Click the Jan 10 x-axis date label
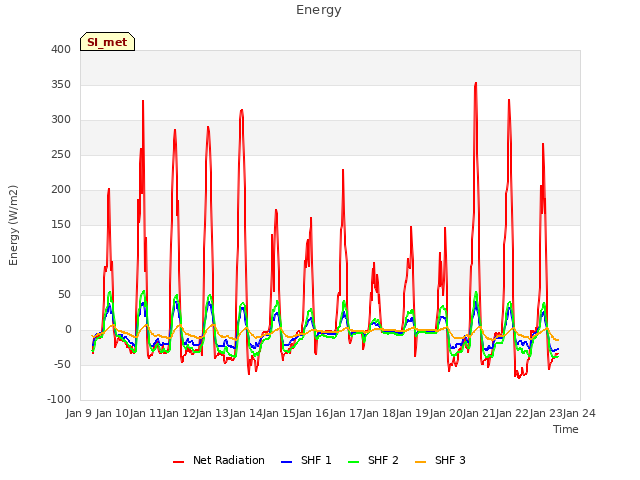 pos(112,414)
